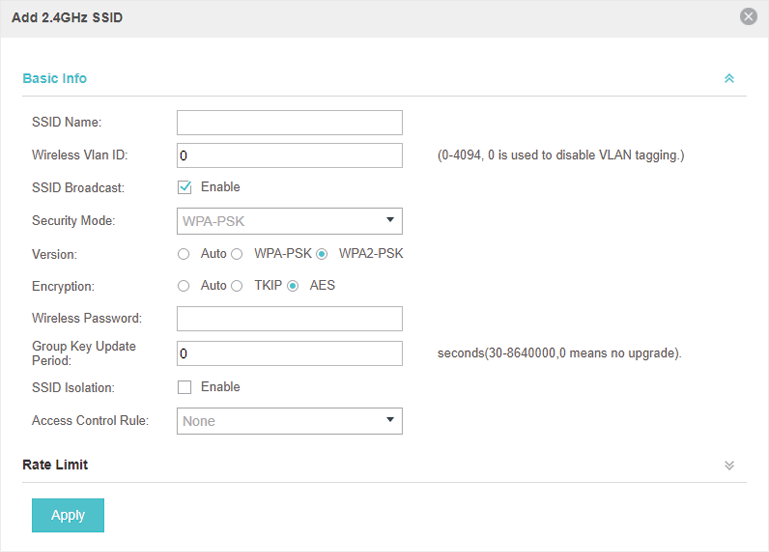769x552 pixels.
Task: Click the Basic Info section title
Action: (x=55, y=78)
